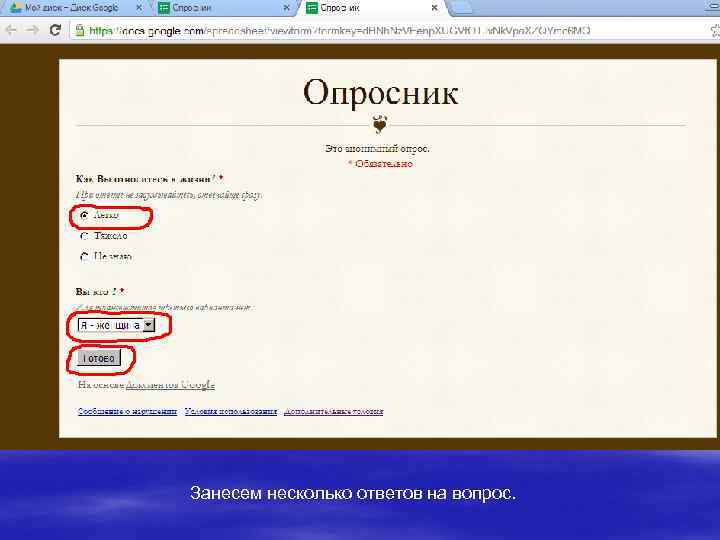Open the Документов Google link

(x=170, y=384)
